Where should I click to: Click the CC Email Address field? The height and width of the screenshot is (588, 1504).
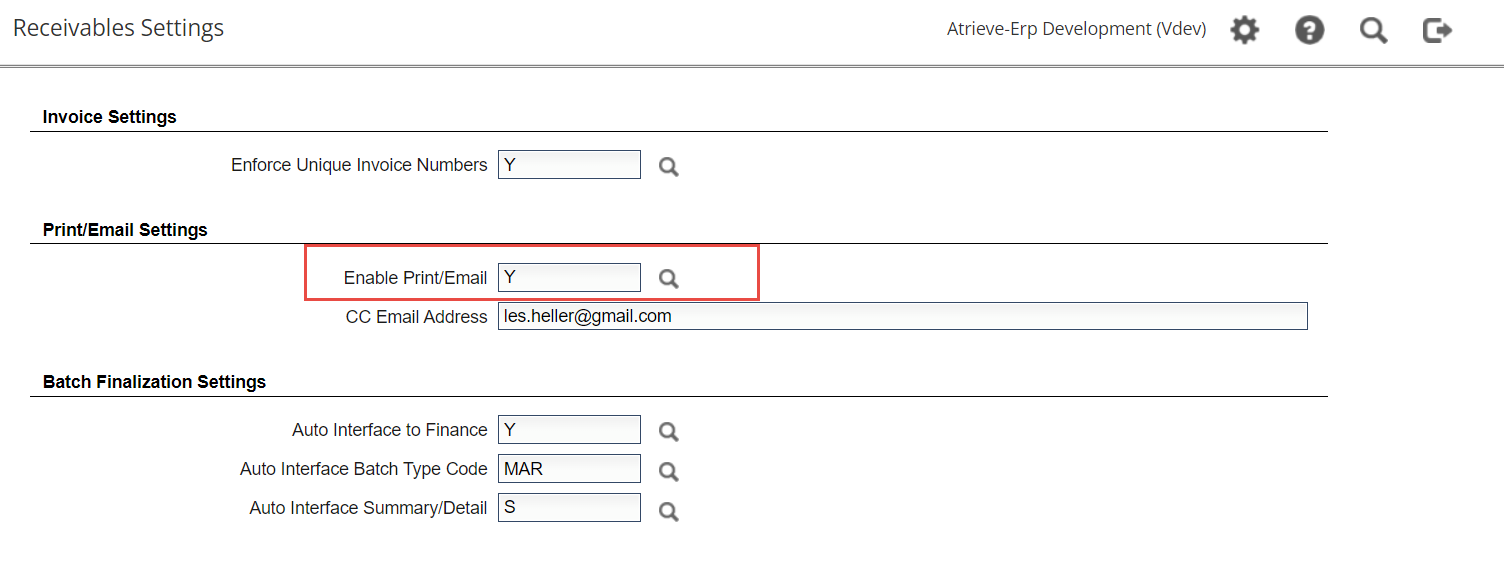click(x=902, y=316)
